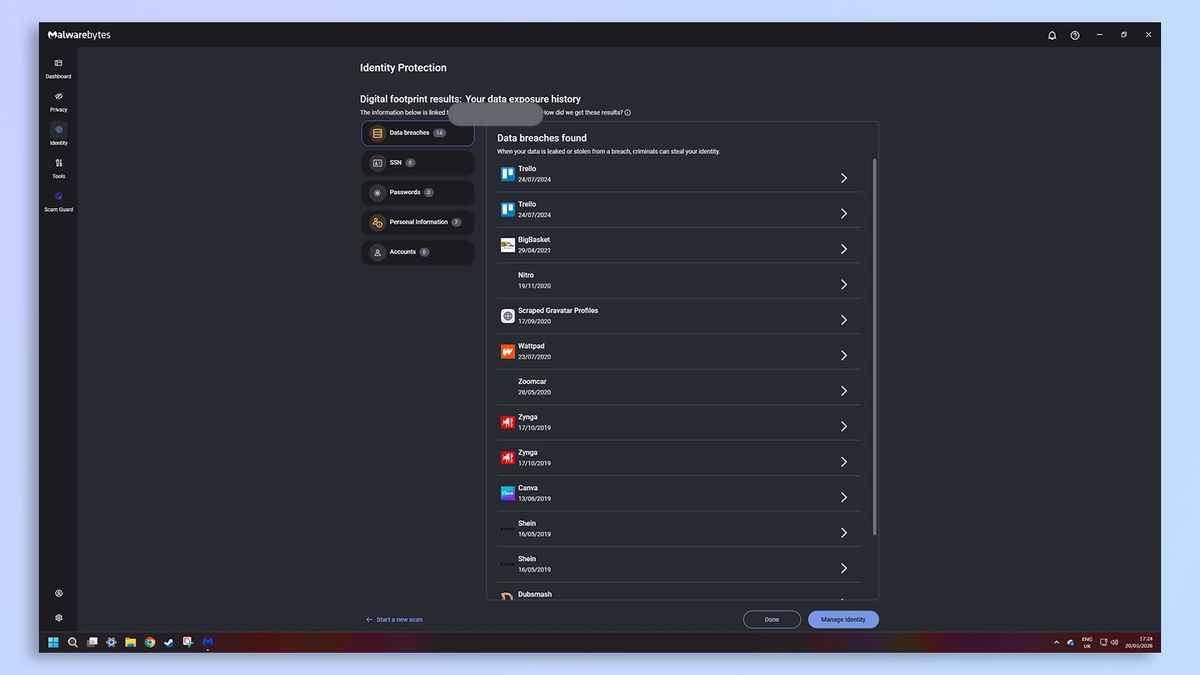The width and height of the screenshot is (1200, 675).
Task: Launch Chrome from the taskbar
Action: (150, 642)
